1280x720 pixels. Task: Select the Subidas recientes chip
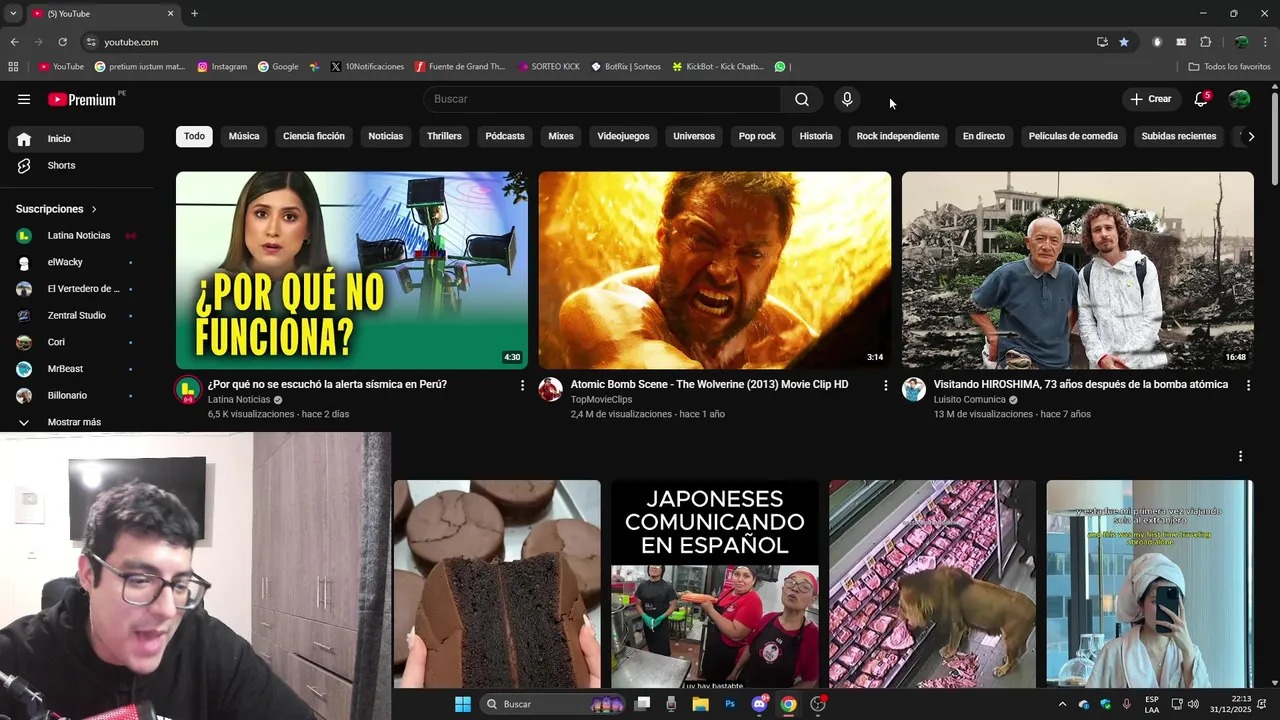coord(1179,136)
